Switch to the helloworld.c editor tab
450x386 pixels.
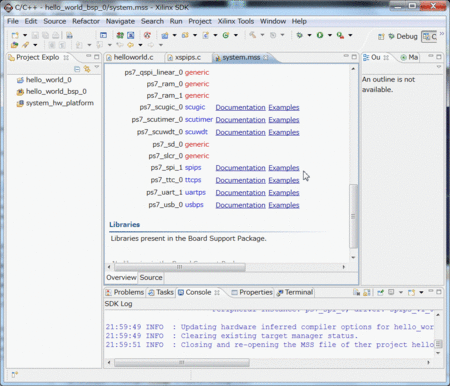point(133,57)
